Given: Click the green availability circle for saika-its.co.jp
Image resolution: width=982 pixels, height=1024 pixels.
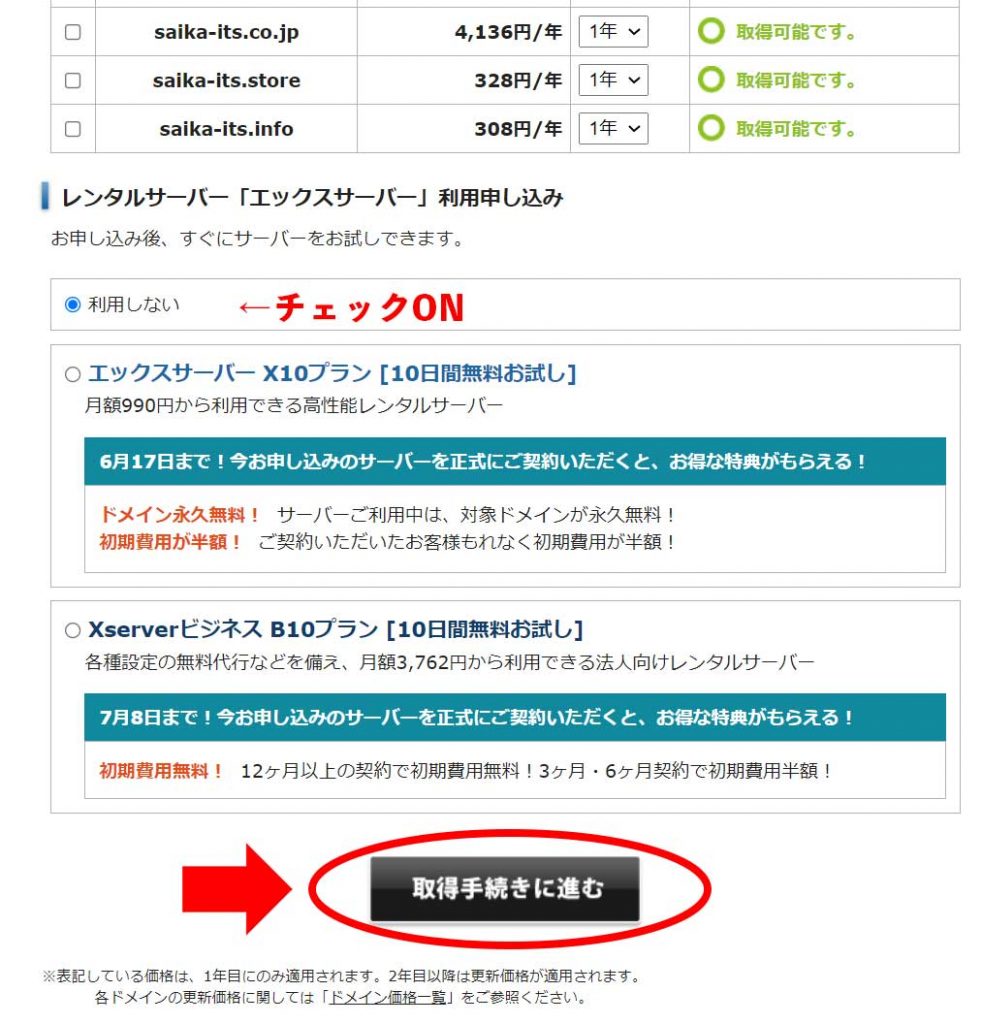Looking at the screenshot, I should (x=711, y=31).
